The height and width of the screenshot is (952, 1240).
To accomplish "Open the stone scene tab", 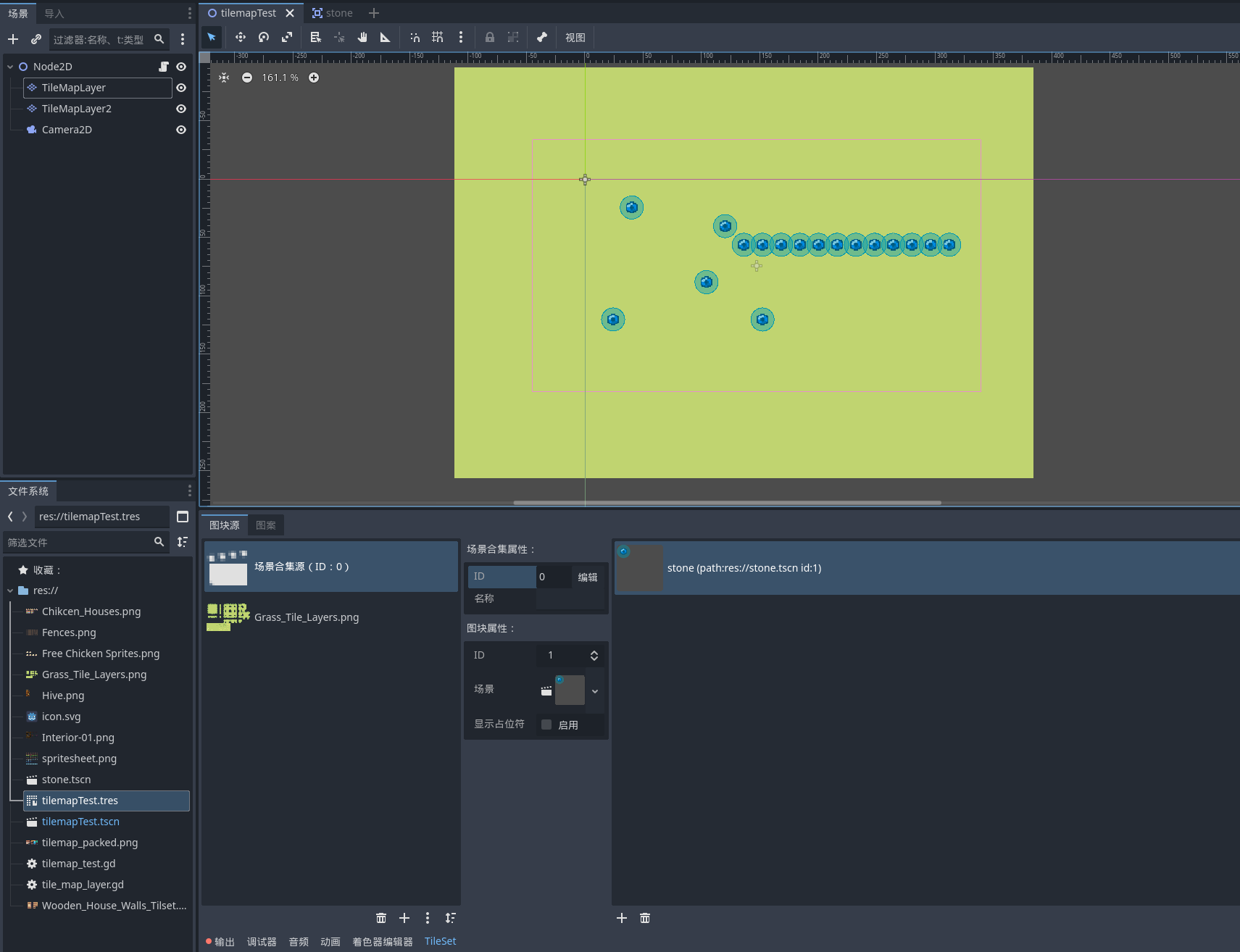I will click(x=333, y=13).
